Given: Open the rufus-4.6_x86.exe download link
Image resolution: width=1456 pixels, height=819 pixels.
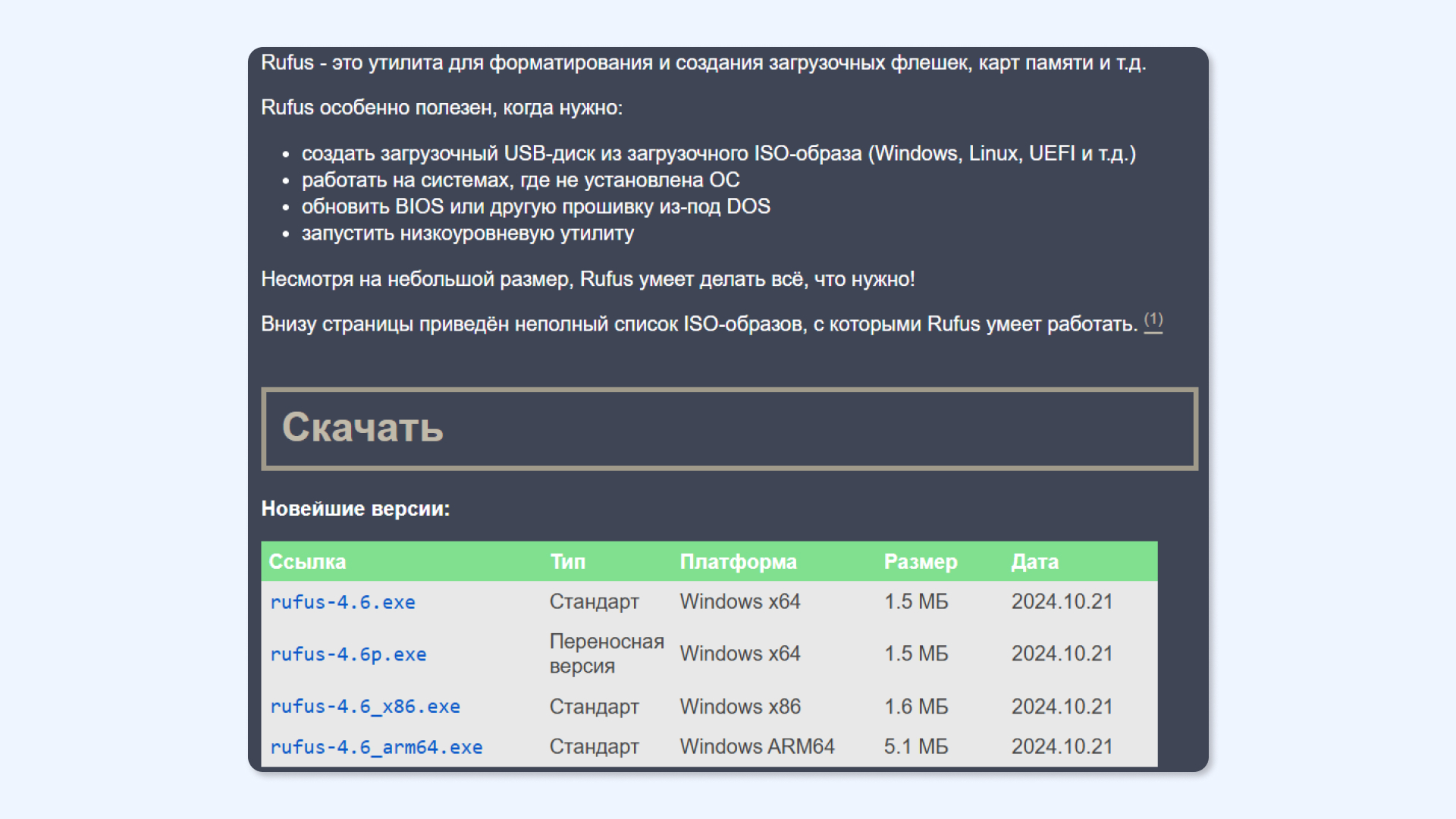Looking at the screenshot, I should point(365,707).
